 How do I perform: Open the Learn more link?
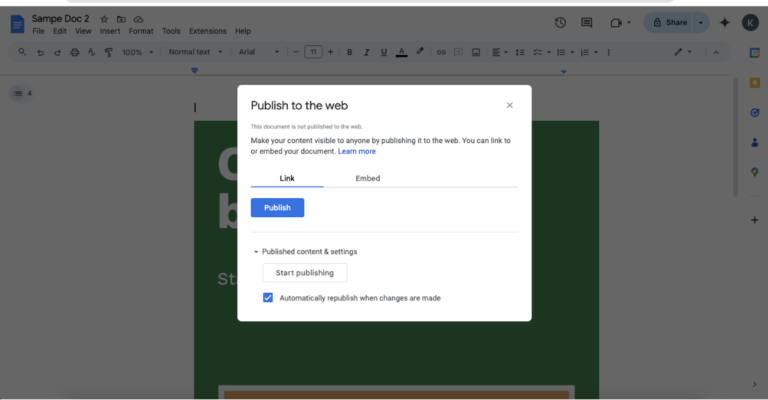coord(357,151)
